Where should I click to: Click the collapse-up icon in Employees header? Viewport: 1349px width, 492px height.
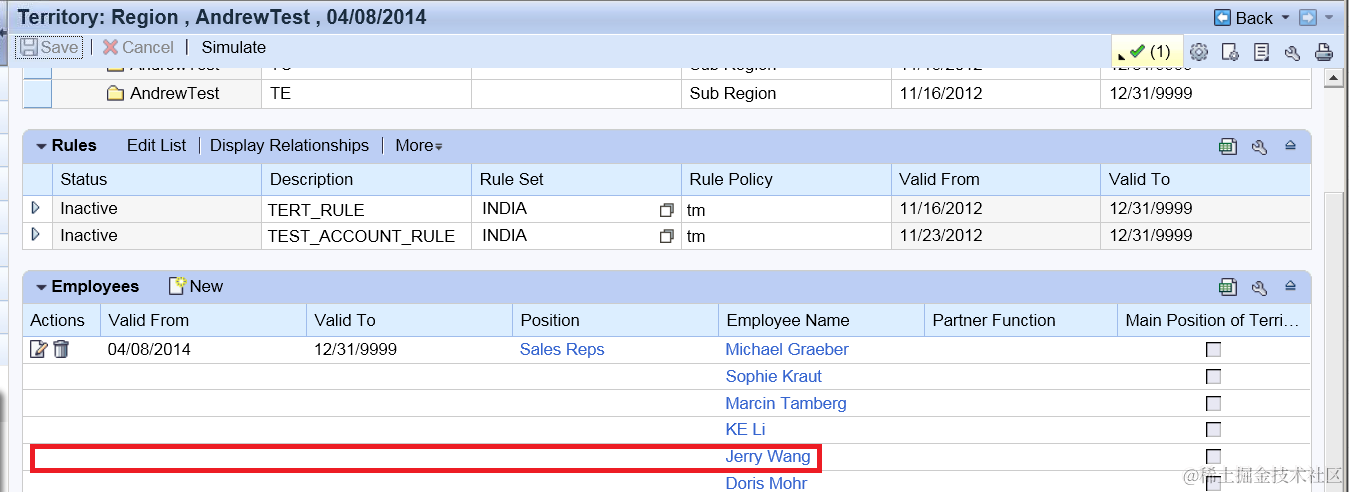(x=1290, y=287)
